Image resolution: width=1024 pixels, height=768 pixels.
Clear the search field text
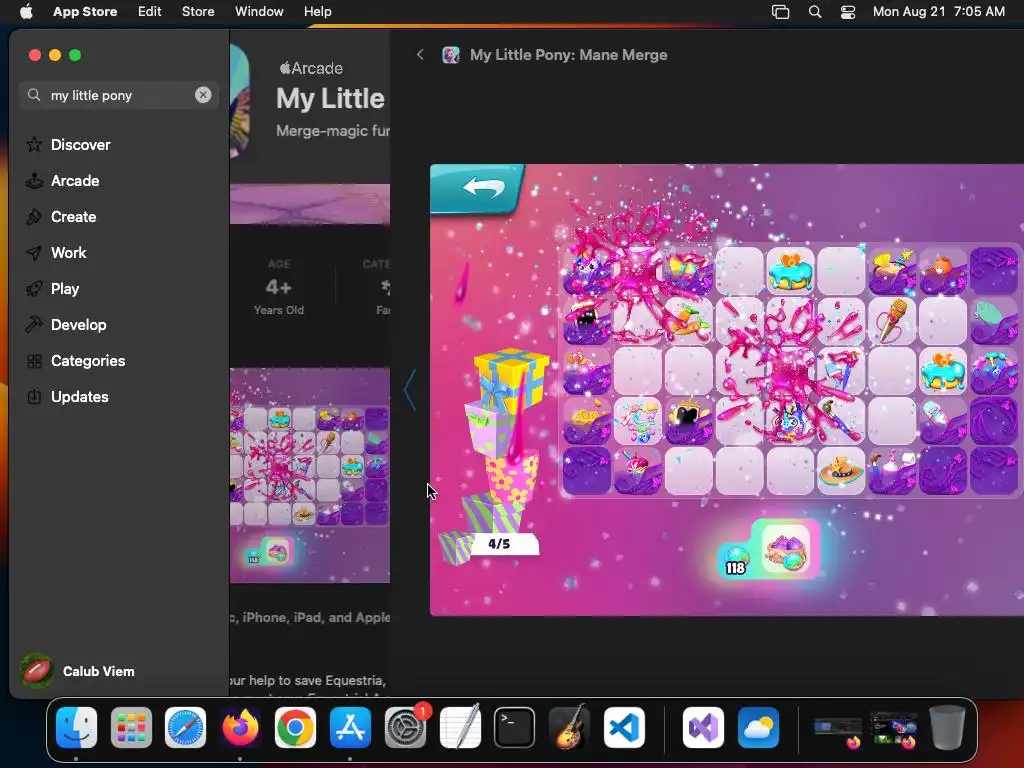[203, 95]
